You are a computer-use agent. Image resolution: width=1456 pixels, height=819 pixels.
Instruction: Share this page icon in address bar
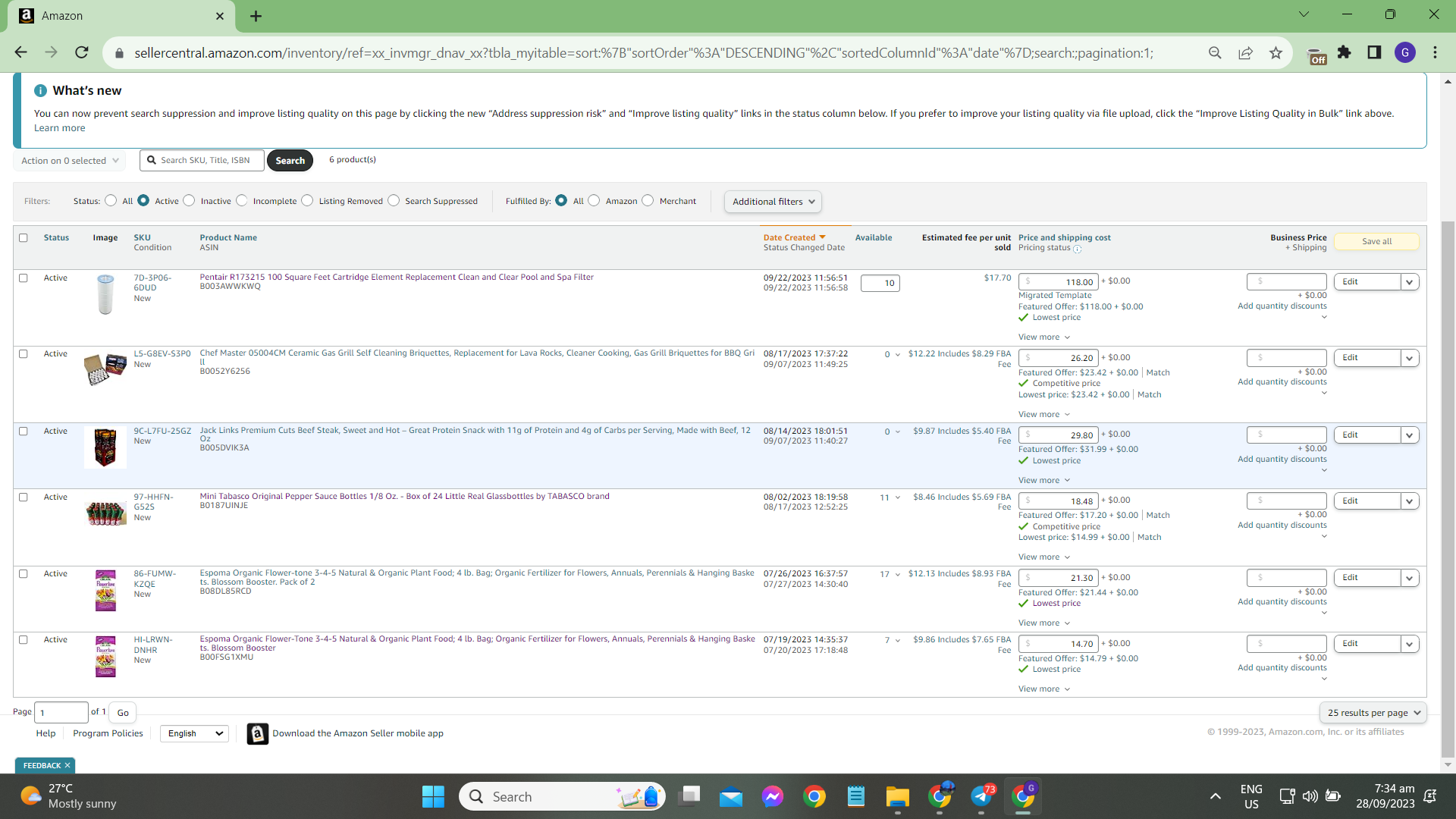point(1245,52)
